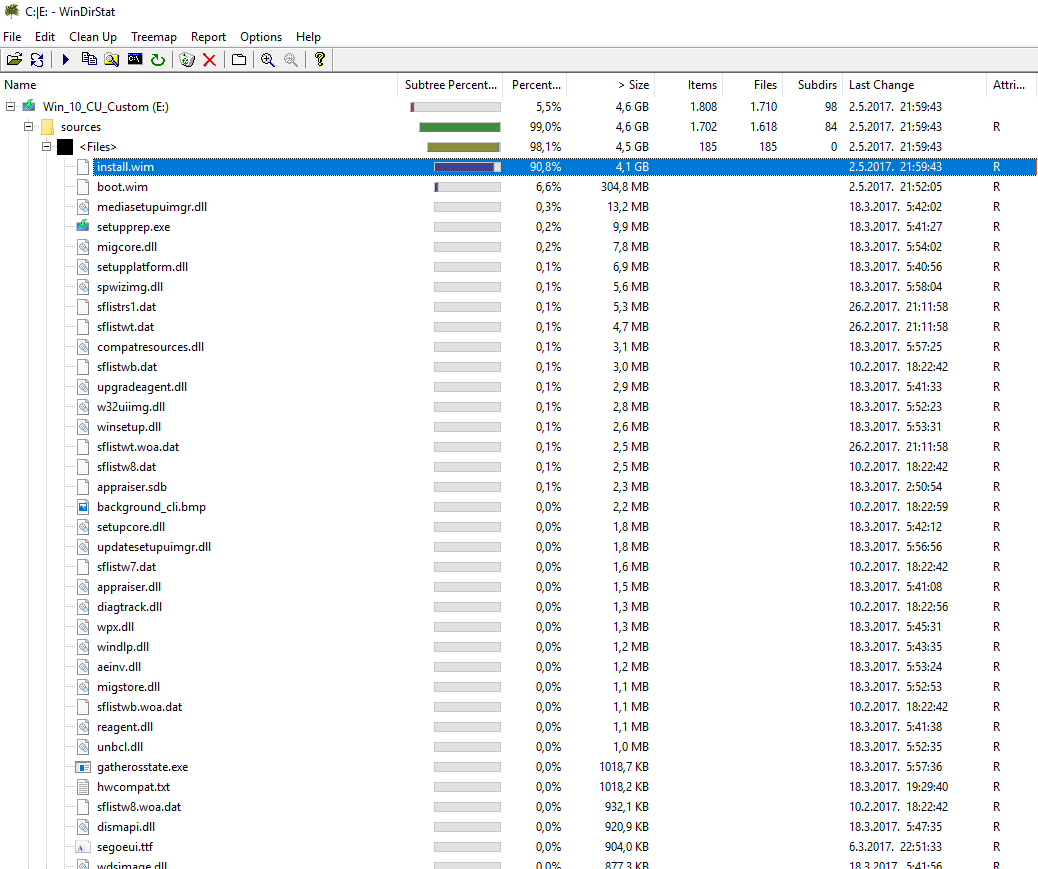
Task: Collapse the Win_10_CU_Custom (E:) tree node
Action: 11,106
